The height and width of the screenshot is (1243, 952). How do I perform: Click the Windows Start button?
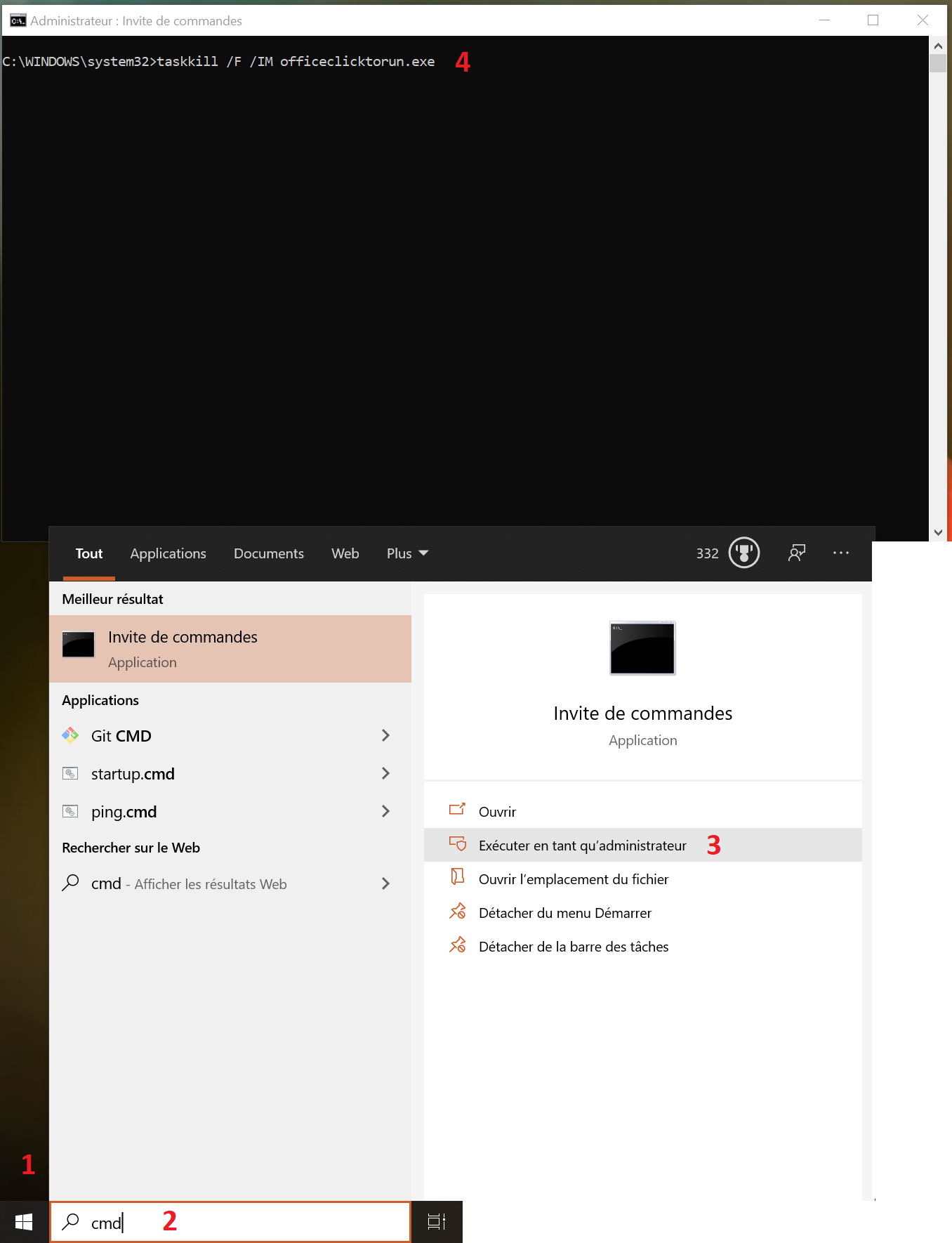pos(24,1222)
